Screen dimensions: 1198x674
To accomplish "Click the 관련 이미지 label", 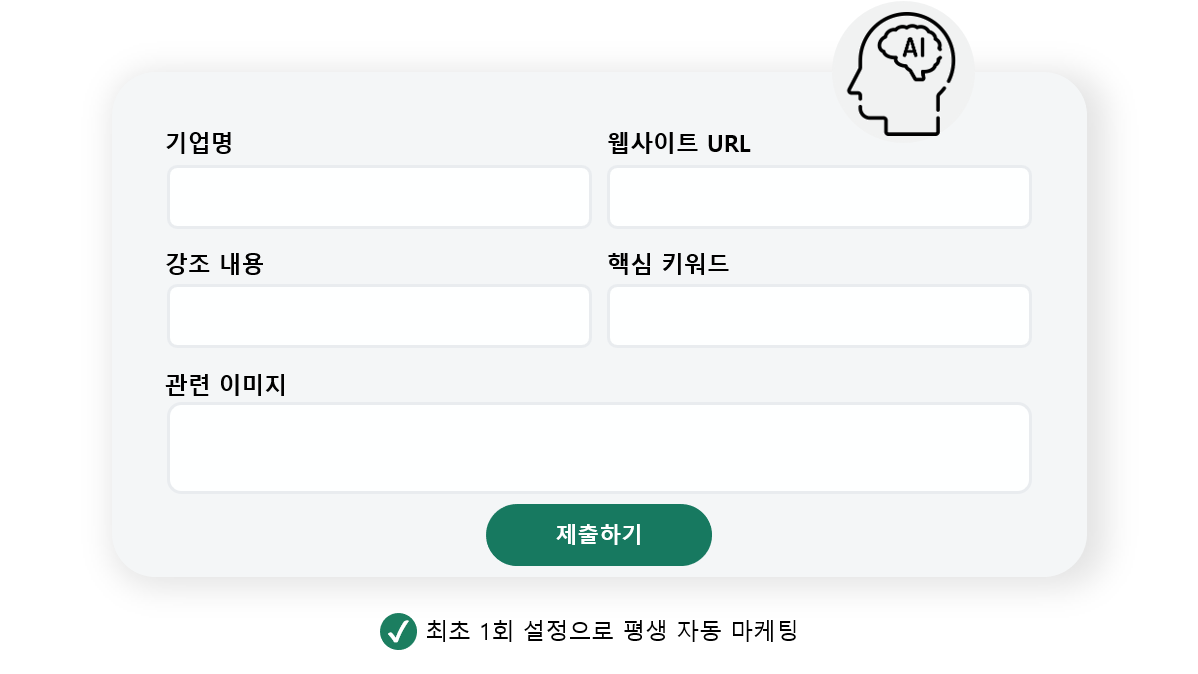I will click(226, 384).
